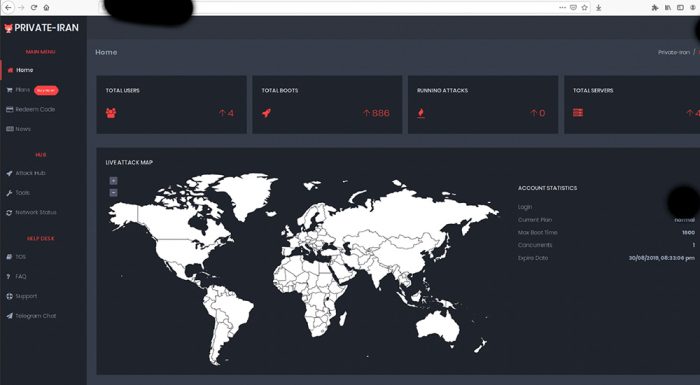Zoom in on the live attack map
The height and width of the screenshot is (385, 700).
[113, 181]
